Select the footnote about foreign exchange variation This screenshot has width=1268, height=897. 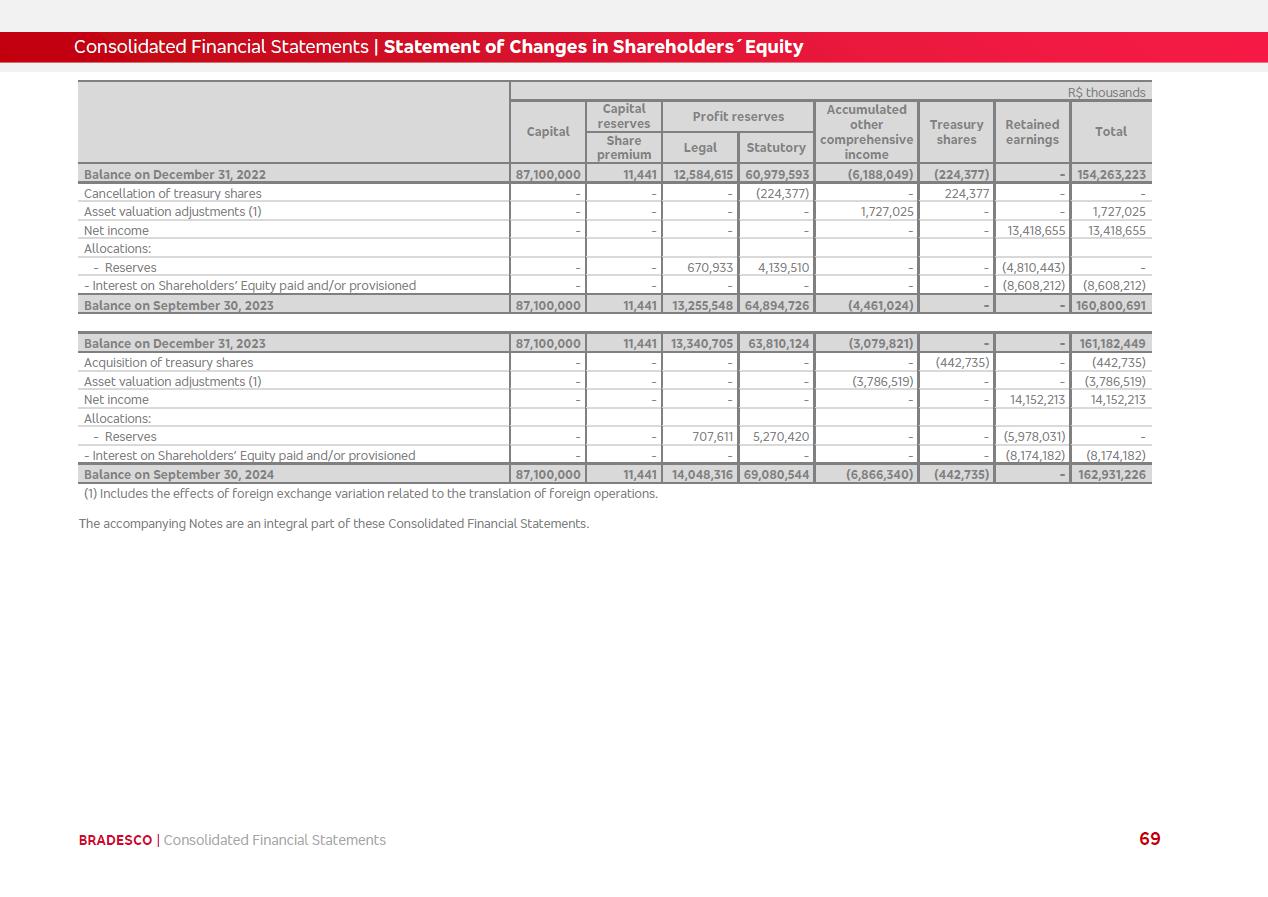click(371, 494)
